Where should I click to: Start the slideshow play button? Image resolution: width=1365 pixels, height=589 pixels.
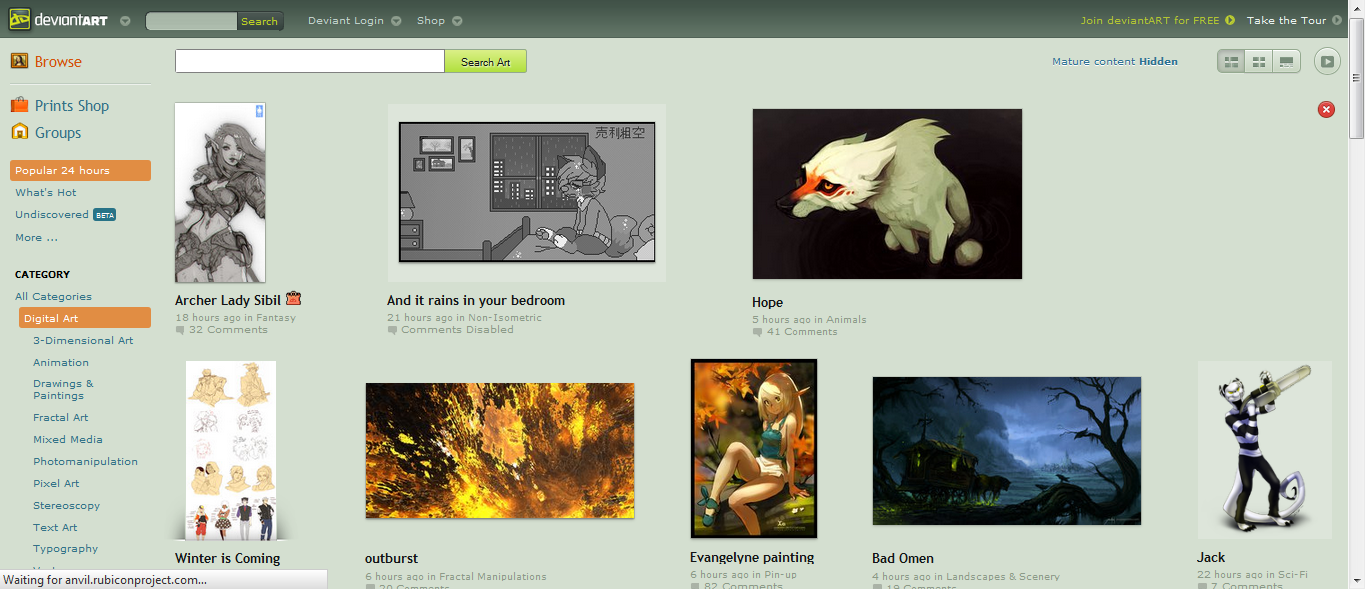click(x=1327, y=61)
